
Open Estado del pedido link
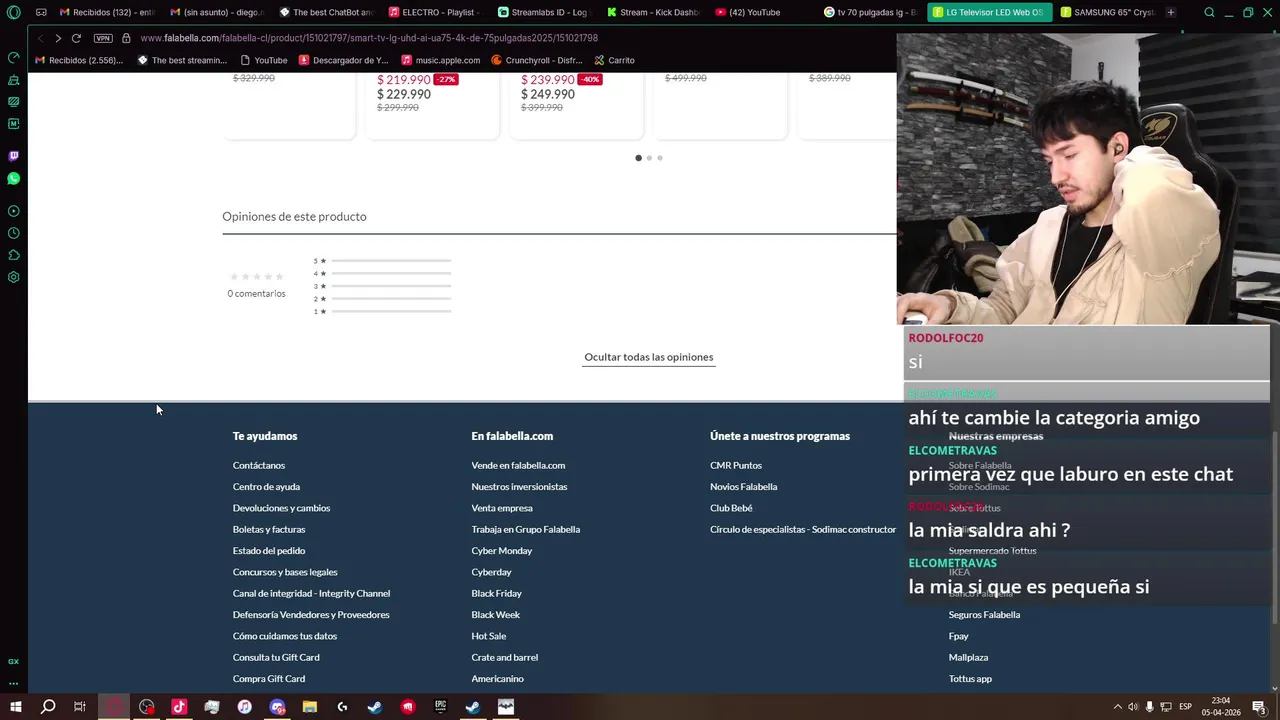(269, 551)
